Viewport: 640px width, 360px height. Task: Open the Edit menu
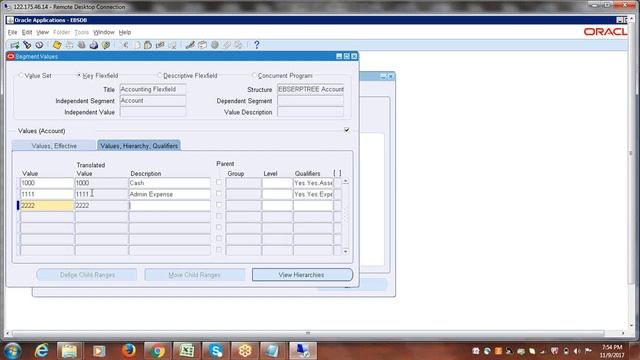click(27, 32)
